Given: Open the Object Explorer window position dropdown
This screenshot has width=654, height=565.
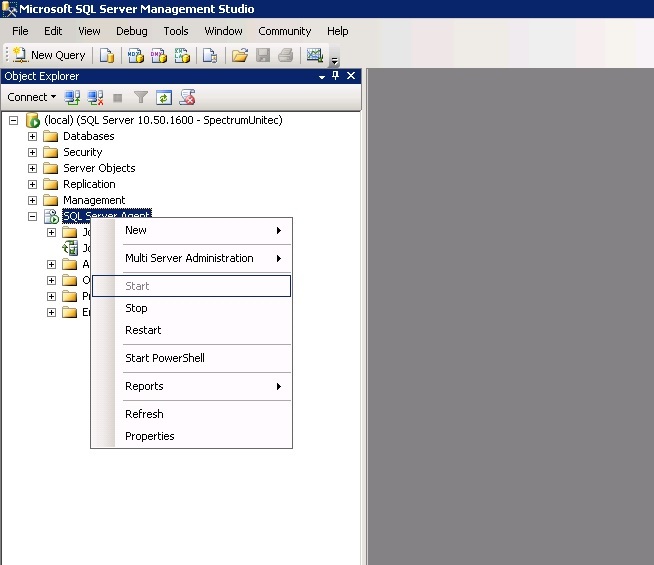Looking at the screenshot, I should [x=322, y=77].
